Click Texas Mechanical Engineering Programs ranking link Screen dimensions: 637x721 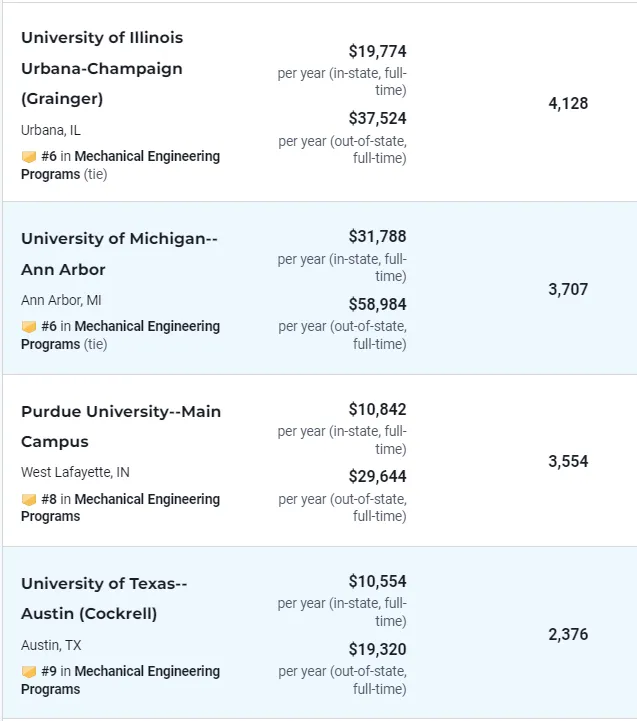pyautogui.click(x=147, y=672)
